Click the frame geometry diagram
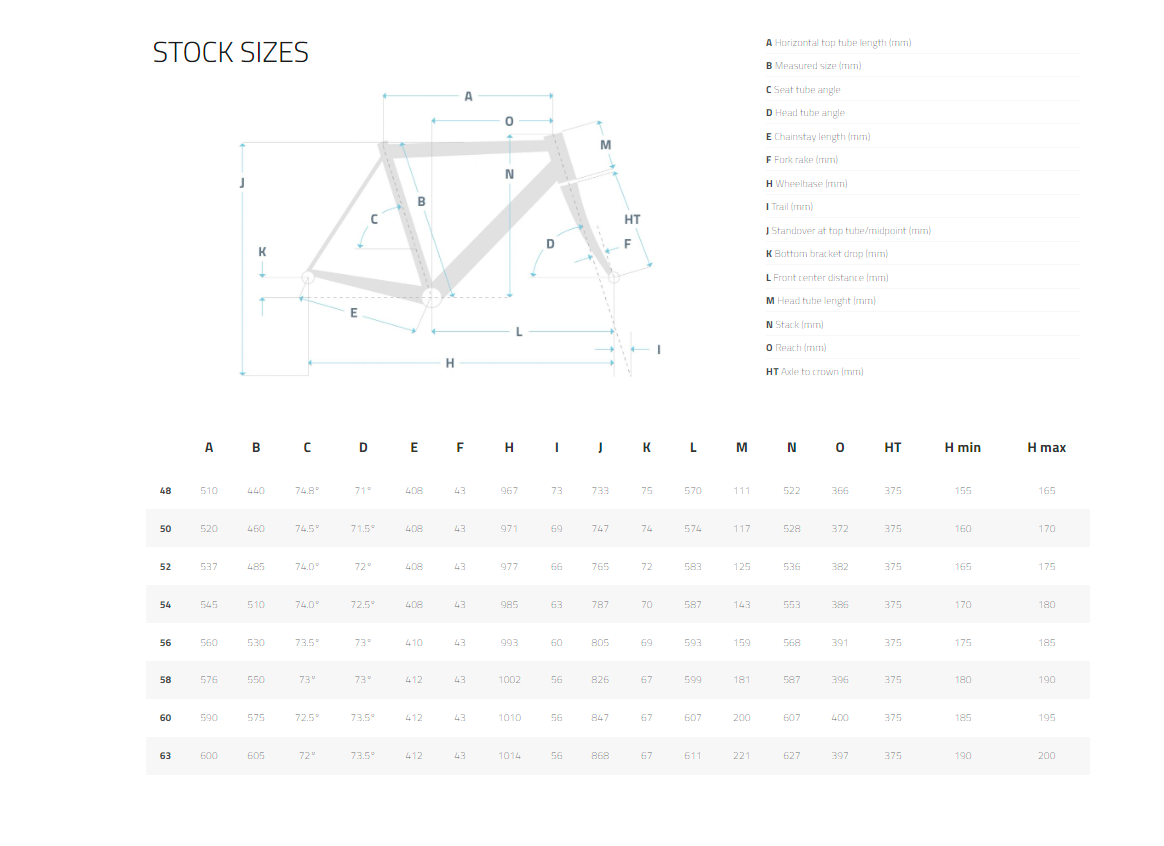 pyautogui.click(x=450, y=235)
